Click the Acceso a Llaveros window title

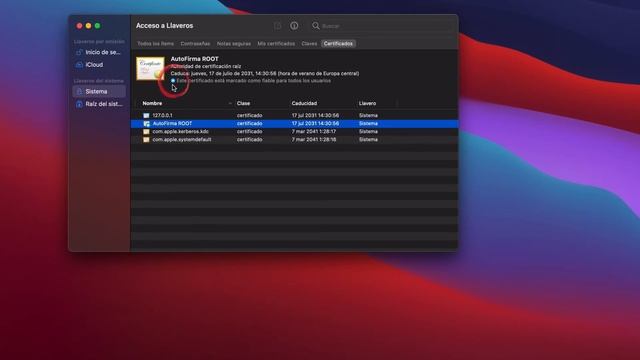click(164, 26)
